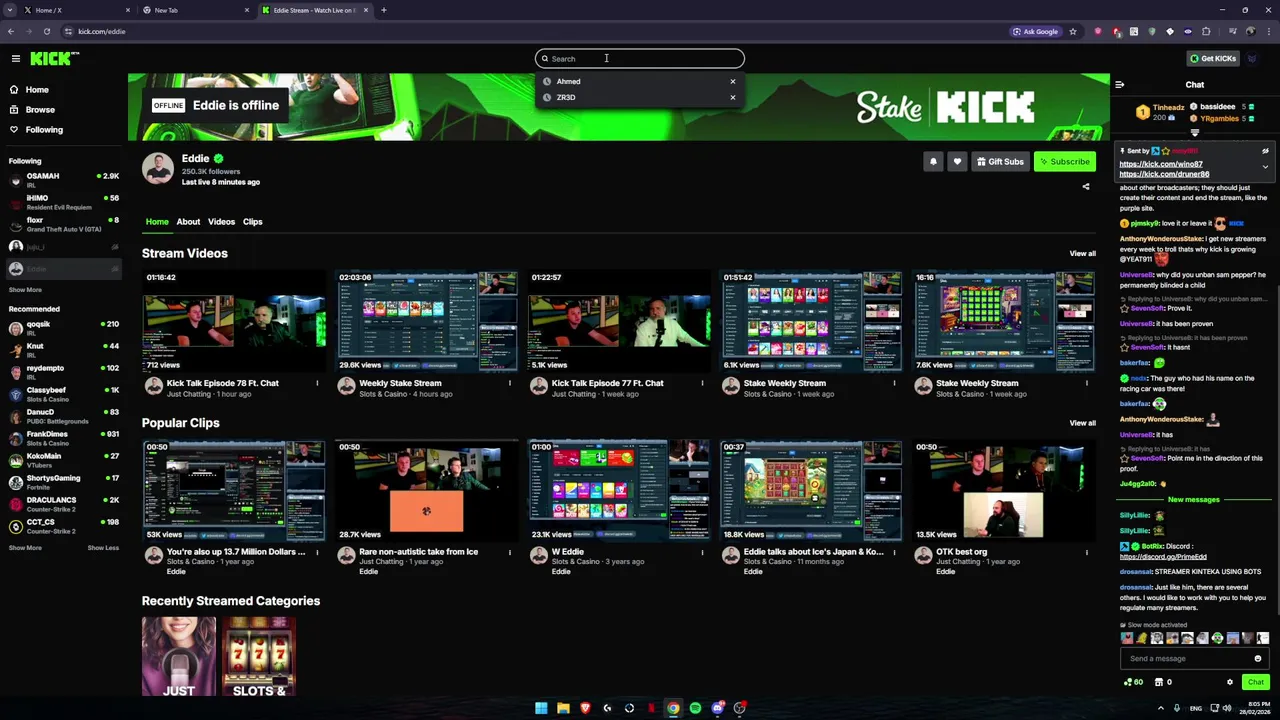1280x720 pixels.
Task: Open the kick.com/wino87 pinned link
Action: [x=1160, y=164]
